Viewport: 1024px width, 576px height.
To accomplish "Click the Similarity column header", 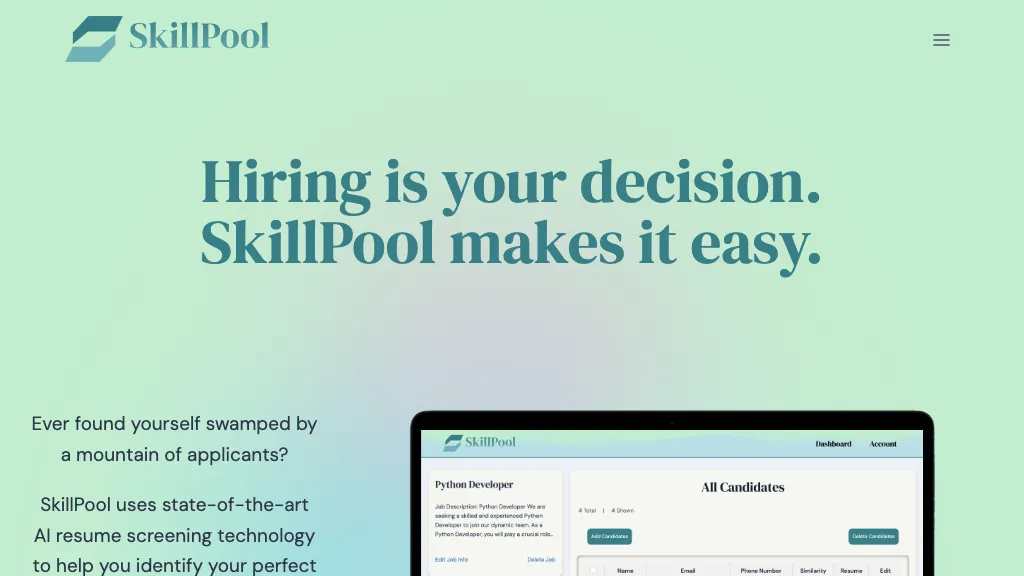I will [813, 570].
